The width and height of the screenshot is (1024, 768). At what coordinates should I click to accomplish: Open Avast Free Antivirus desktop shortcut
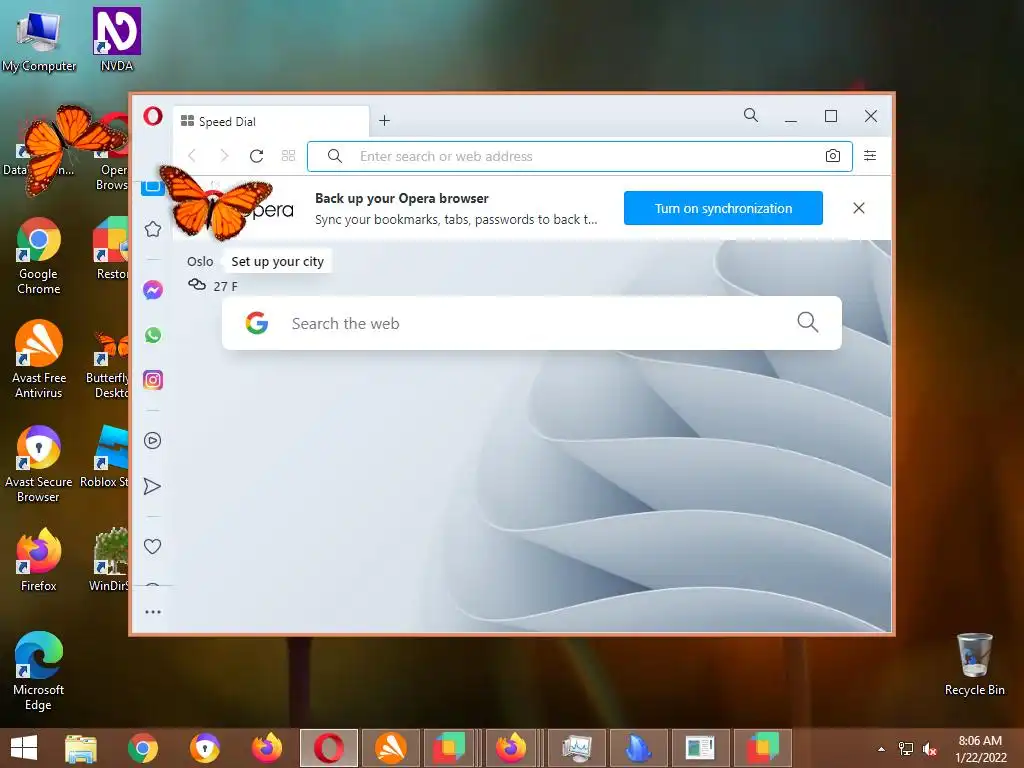(x=39, y=359)
